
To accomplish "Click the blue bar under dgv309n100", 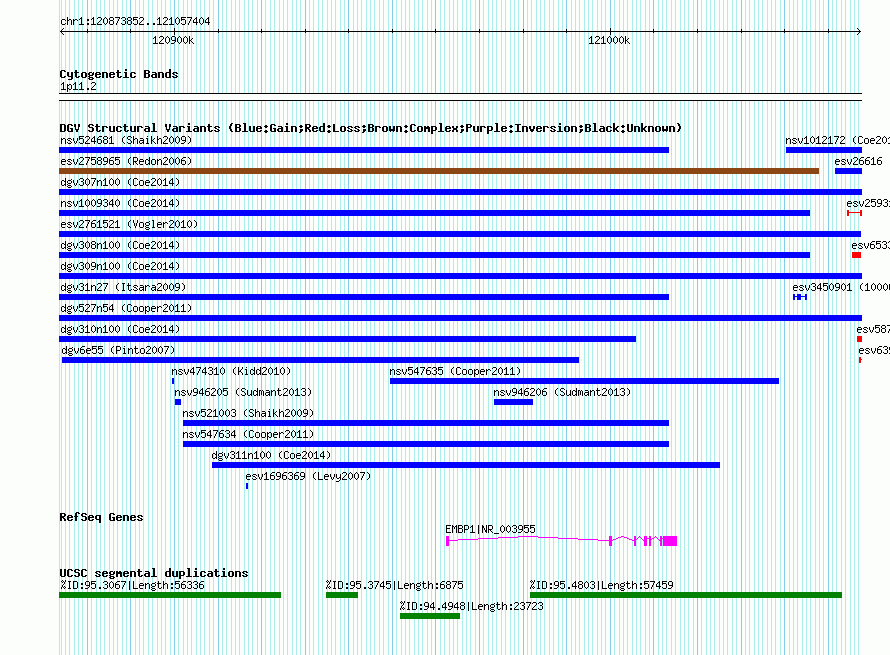I will [460, 276].
